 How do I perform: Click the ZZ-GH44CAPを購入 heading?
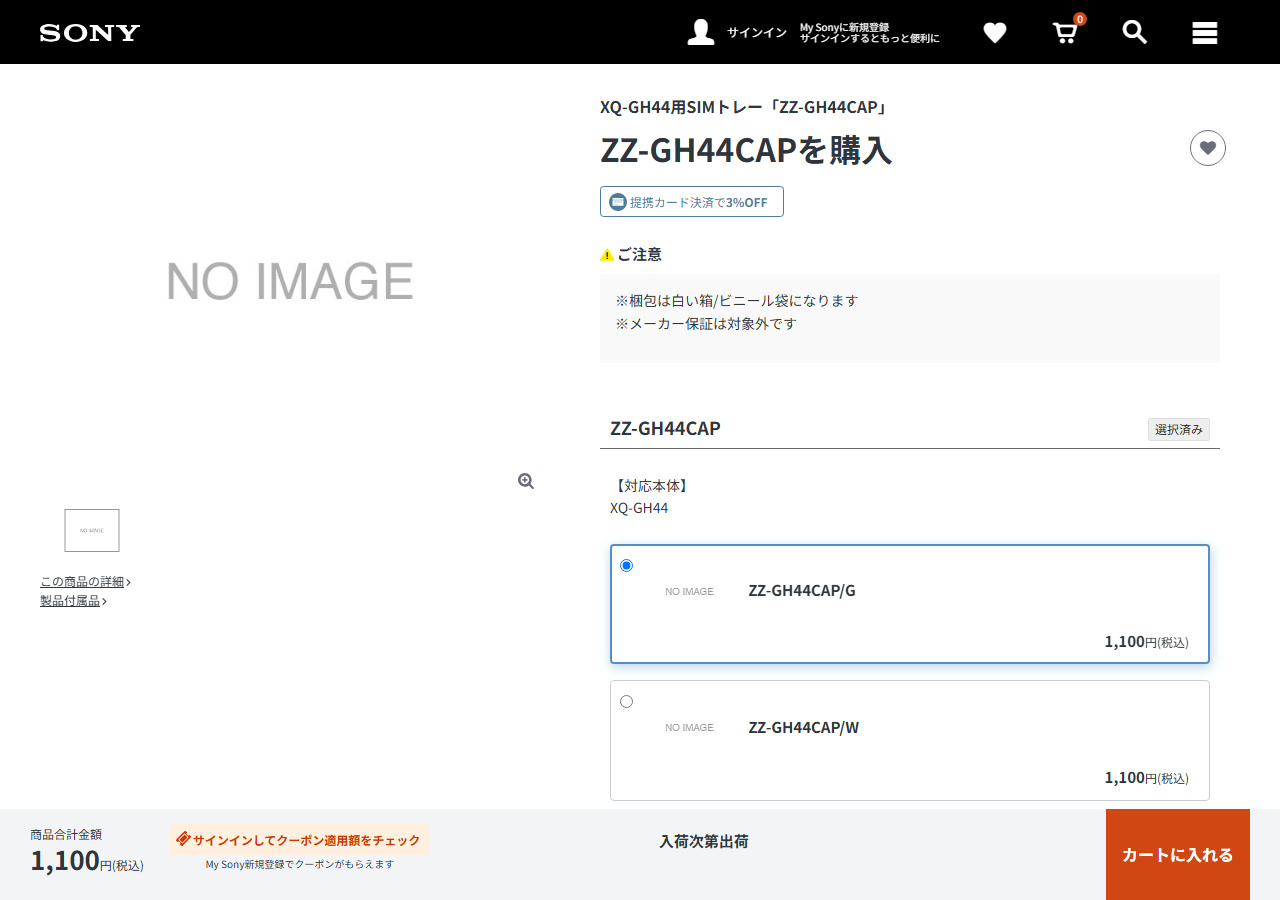click(x=746, y=150)
